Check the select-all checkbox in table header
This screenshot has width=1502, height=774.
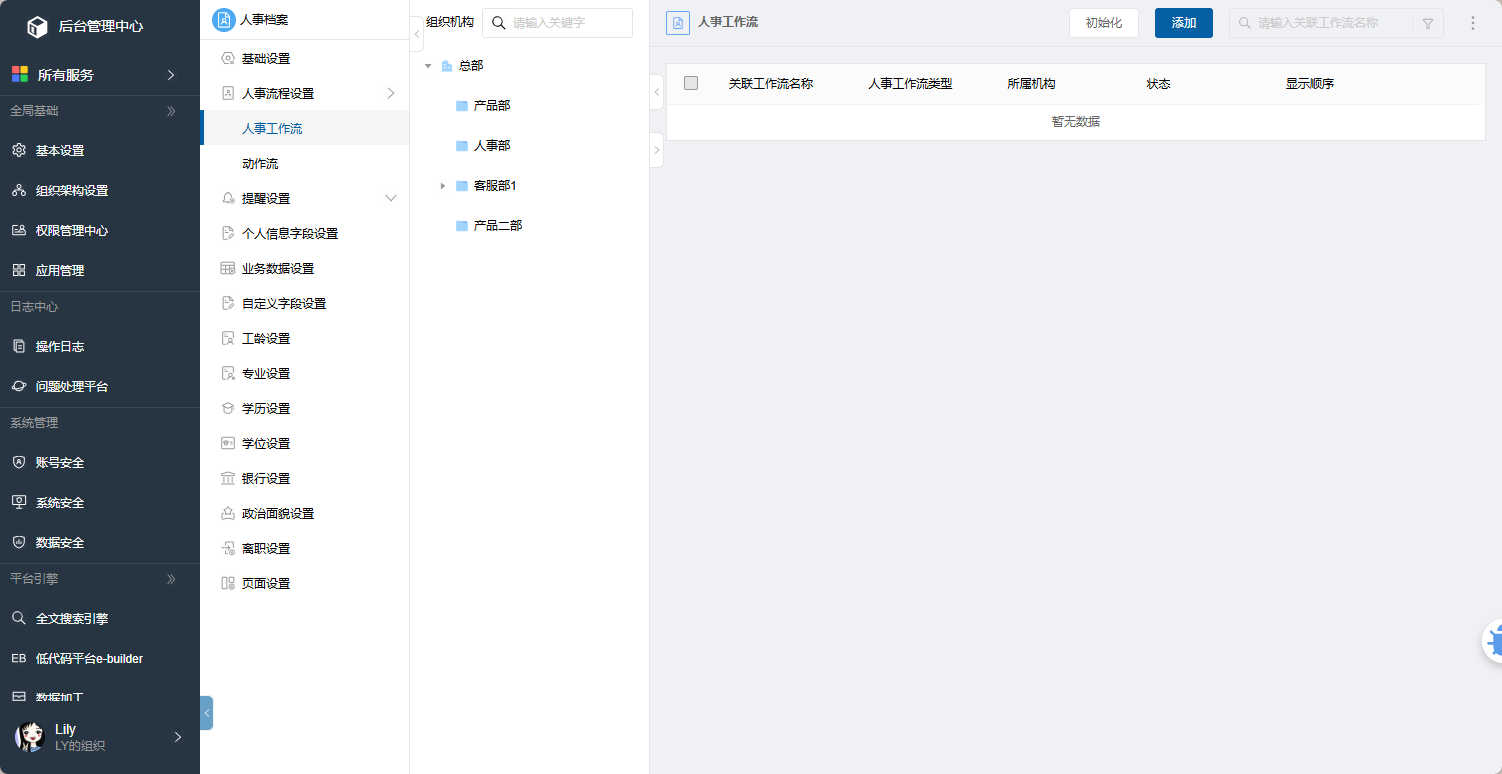(691, 84)
